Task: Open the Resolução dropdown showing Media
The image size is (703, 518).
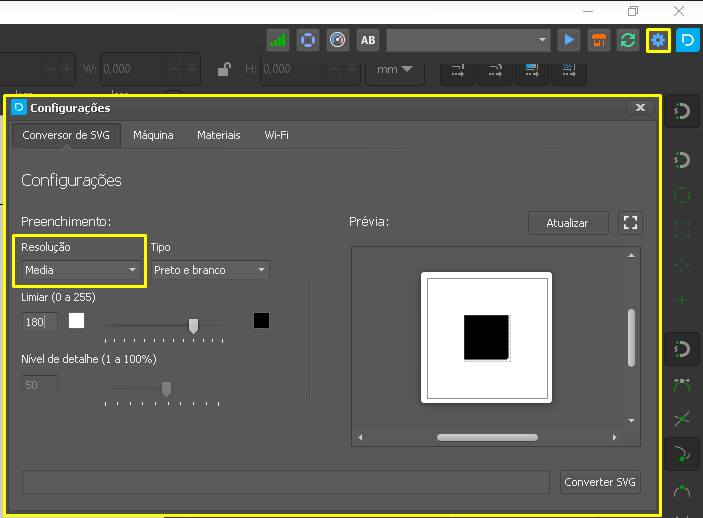Action: tap(81, 270)
